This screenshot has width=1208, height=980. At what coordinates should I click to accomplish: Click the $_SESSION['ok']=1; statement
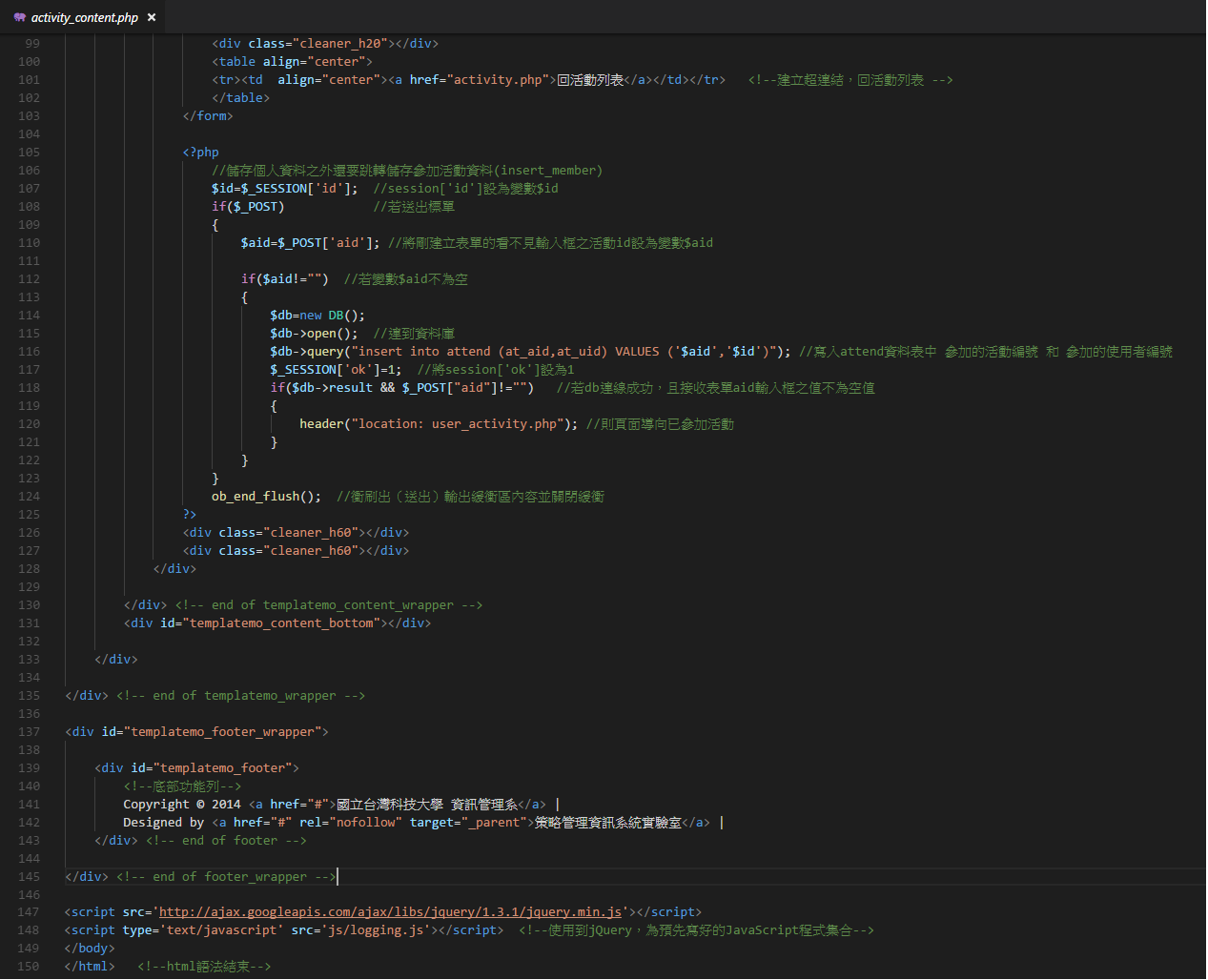coord(337,370)
